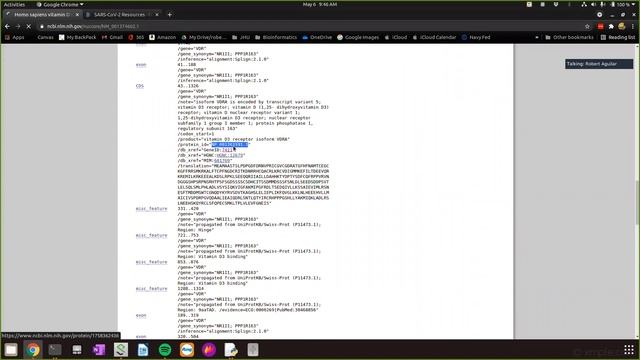640x360 pixels.
Task: Expand the Bioinformatics bookmarks folder
Action: click(x=276, y=37)
